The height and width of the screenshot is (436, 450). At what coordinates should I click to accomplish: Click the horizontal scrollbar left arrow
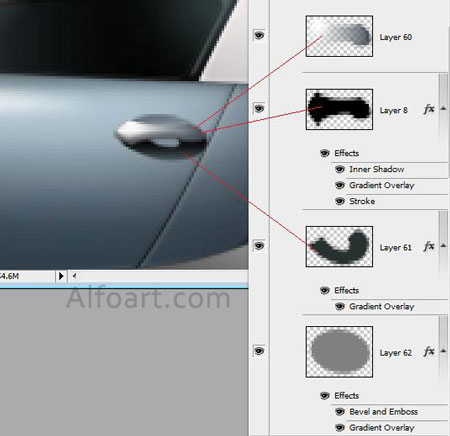[x=74, y=276]
